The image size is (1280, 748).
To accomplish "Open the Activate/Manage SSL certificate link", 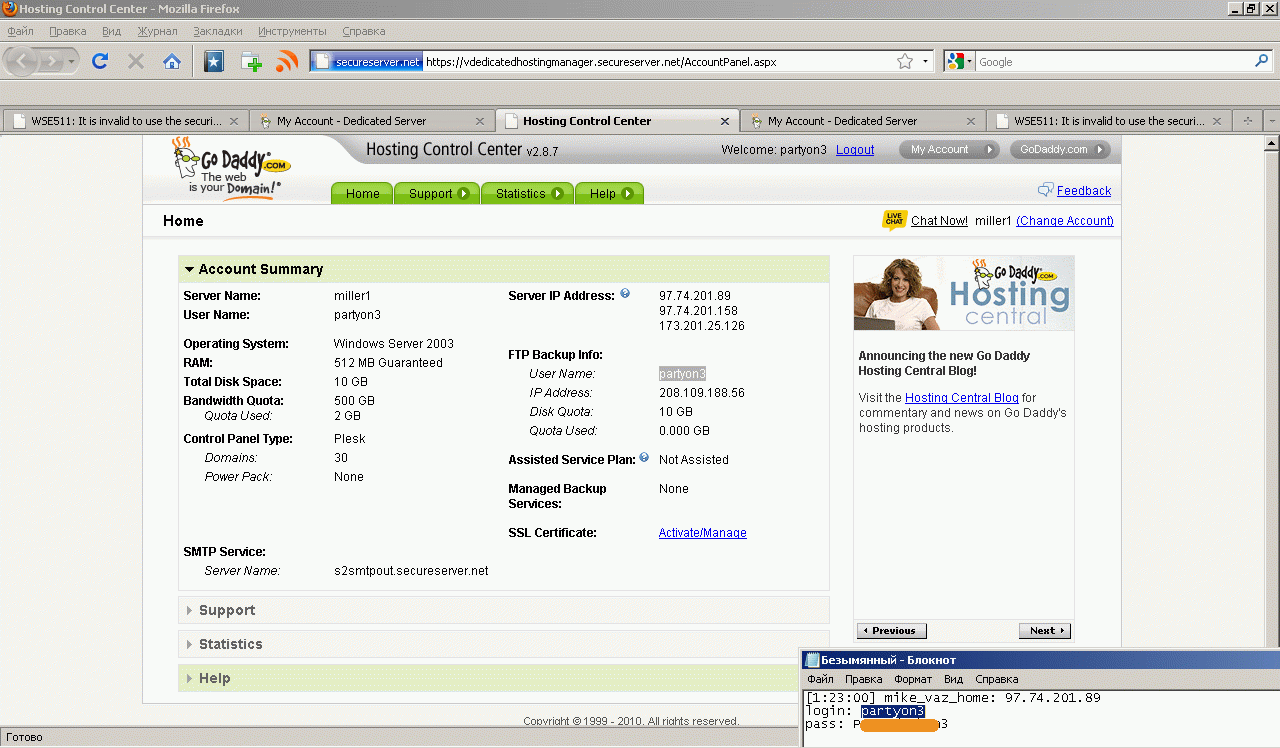I will pyautogui.click(x=702, y=533).
